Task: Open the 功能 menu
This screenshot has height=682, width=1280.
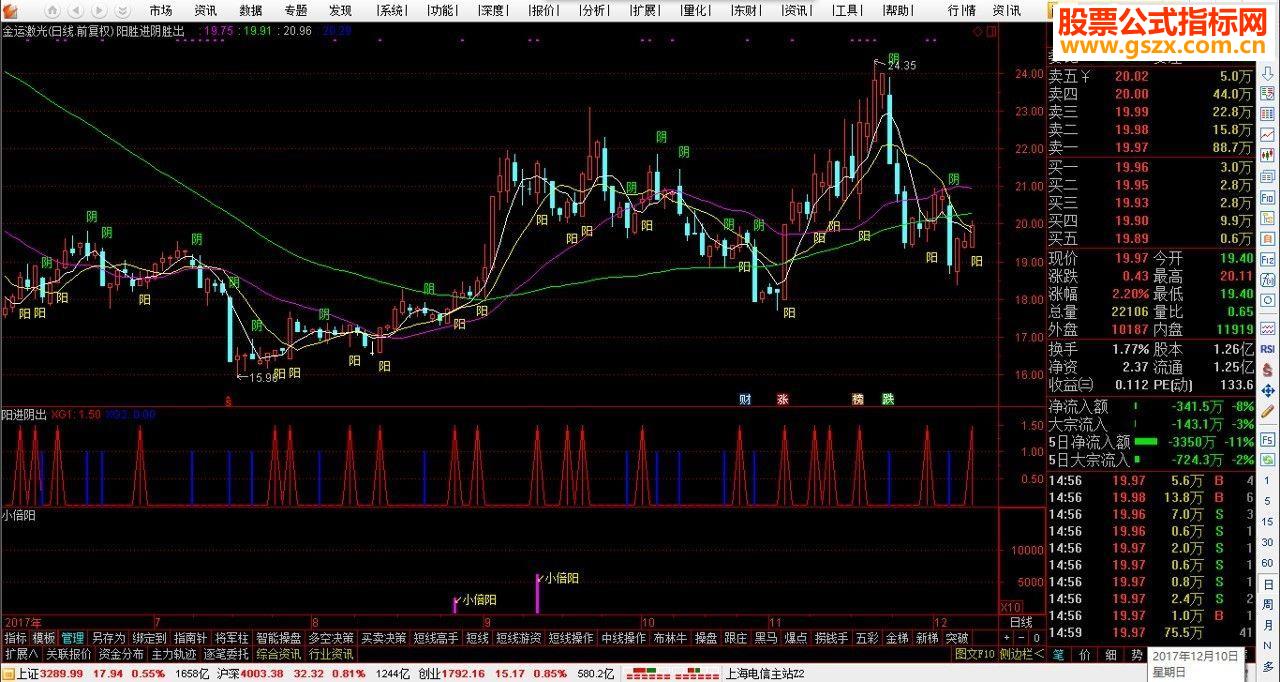Action: [441, 10]
